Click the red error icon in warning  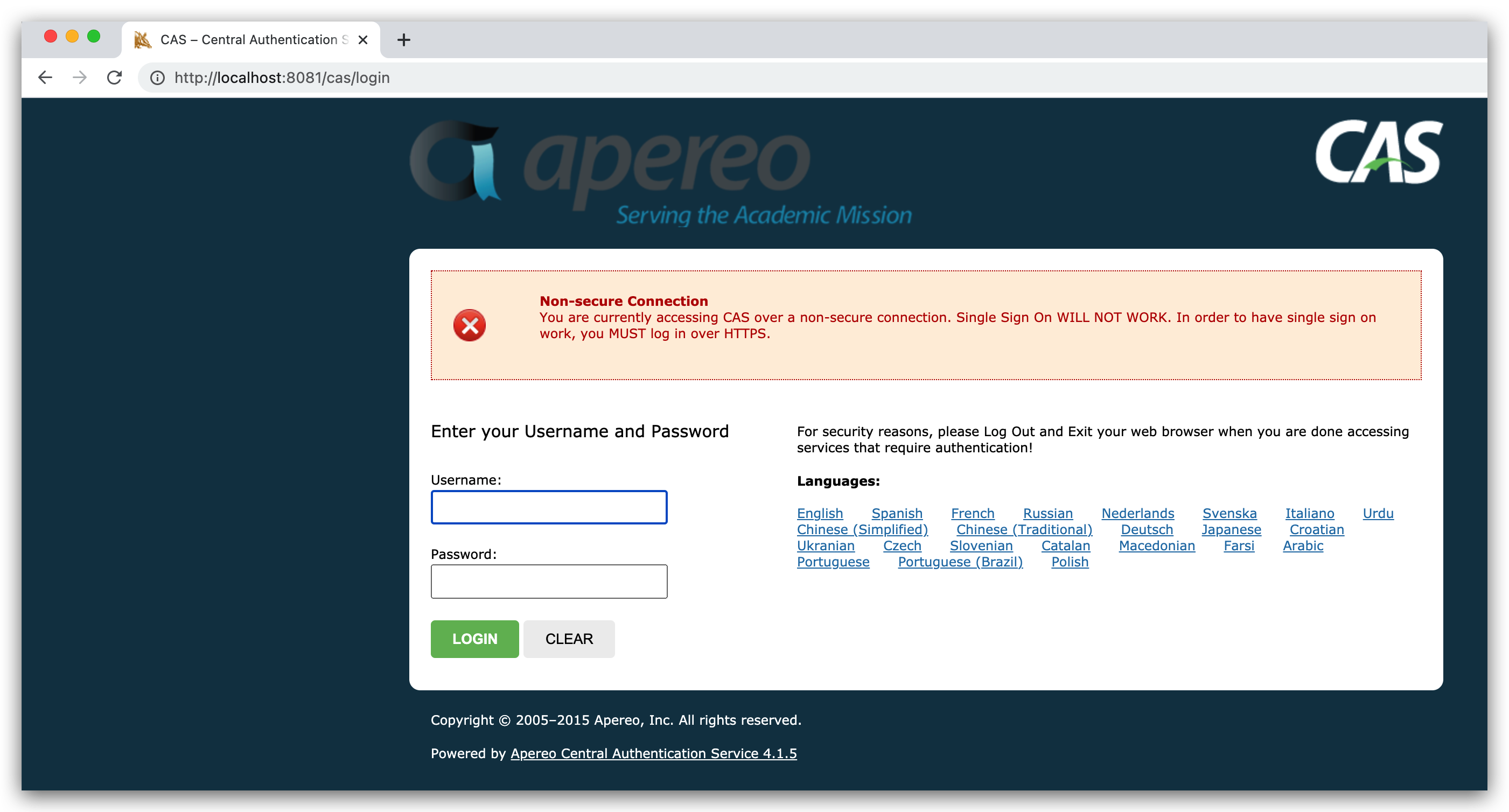(x=469, y=325)
